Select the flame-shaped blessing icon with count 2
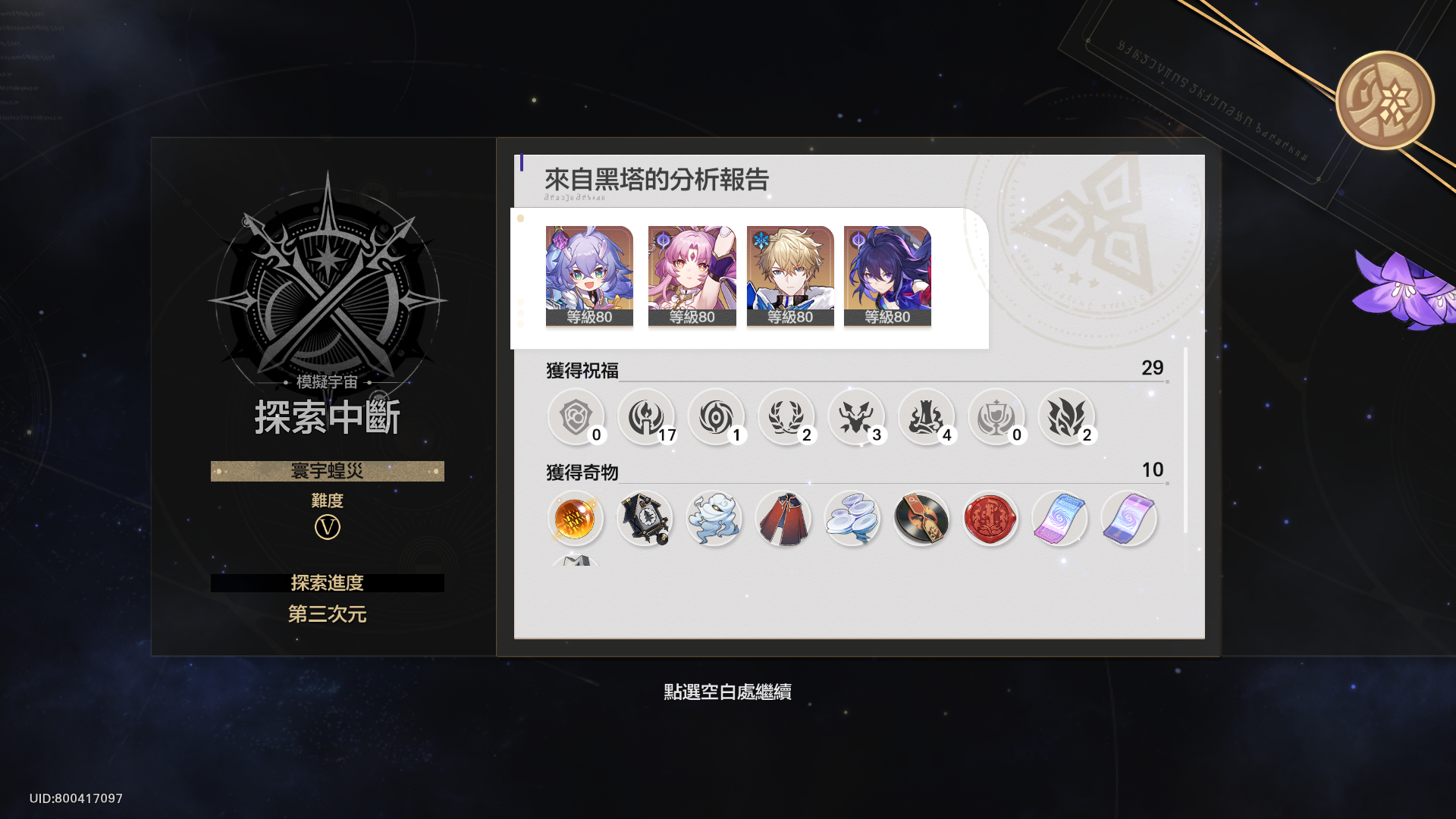This screenshot has height=819, width=1456. pos(1066,417)
